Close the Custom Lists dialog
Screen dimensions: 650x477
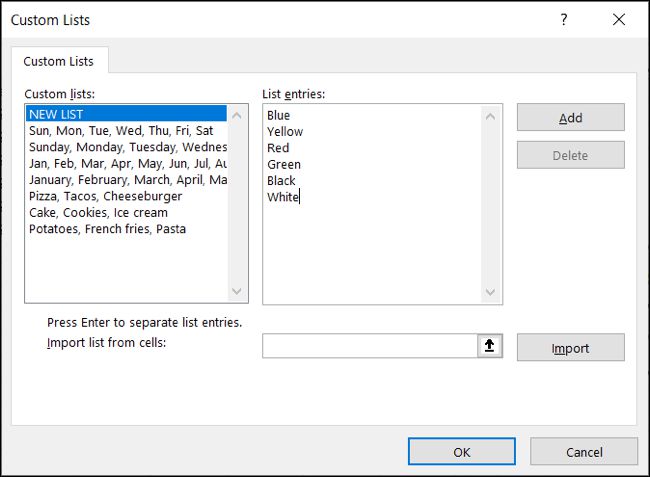618,20
